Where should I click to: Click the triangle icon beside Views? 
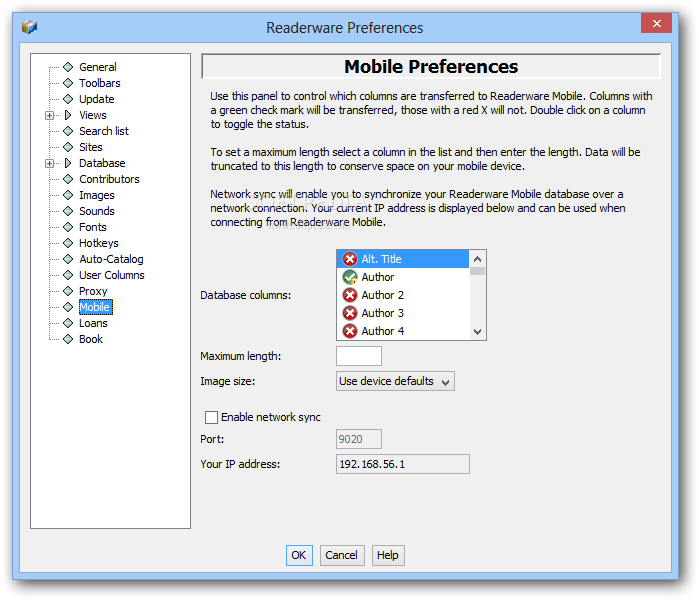(x=68, y=115)
